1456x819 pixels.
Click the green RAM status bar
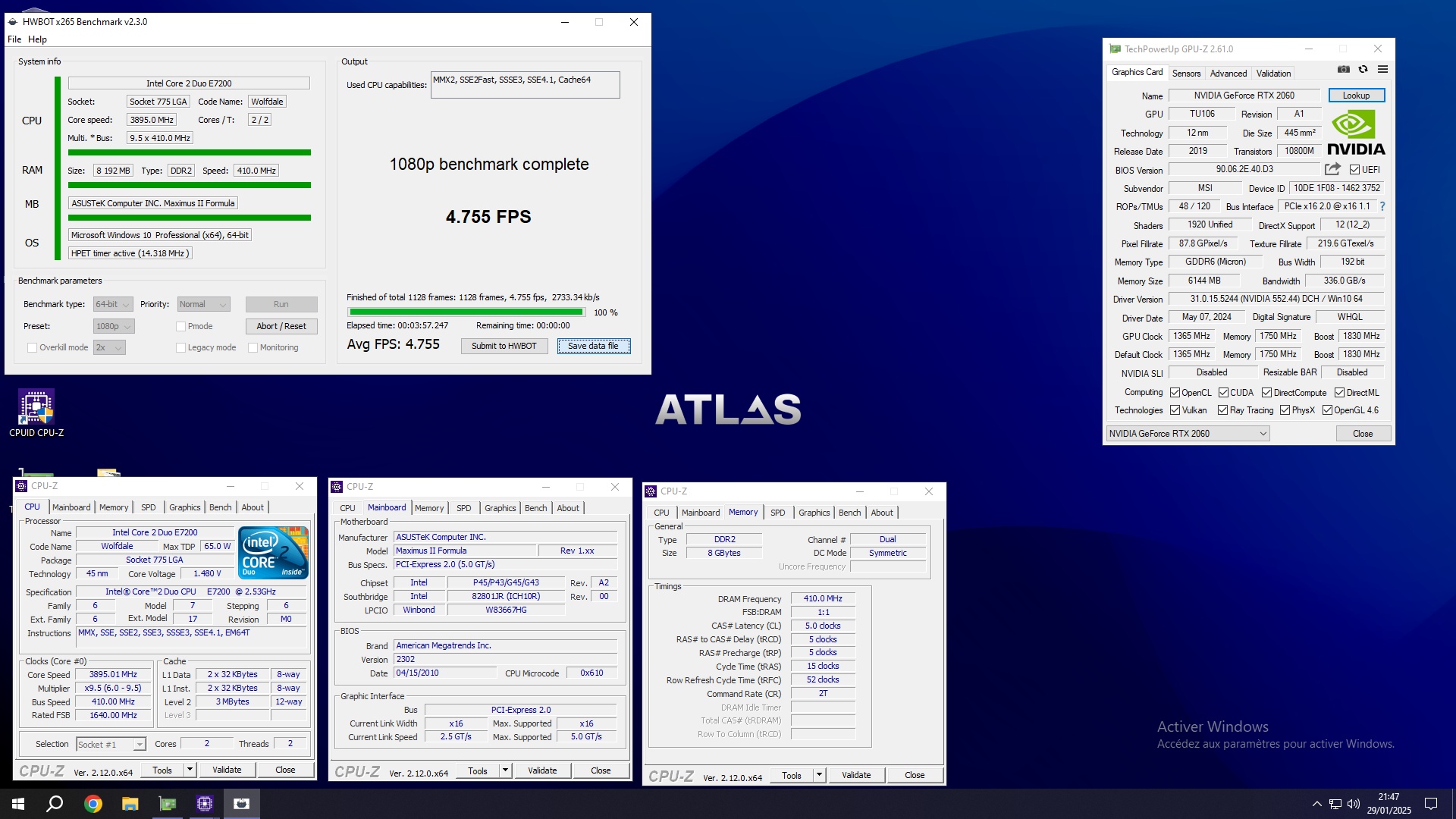coord(189,185)
